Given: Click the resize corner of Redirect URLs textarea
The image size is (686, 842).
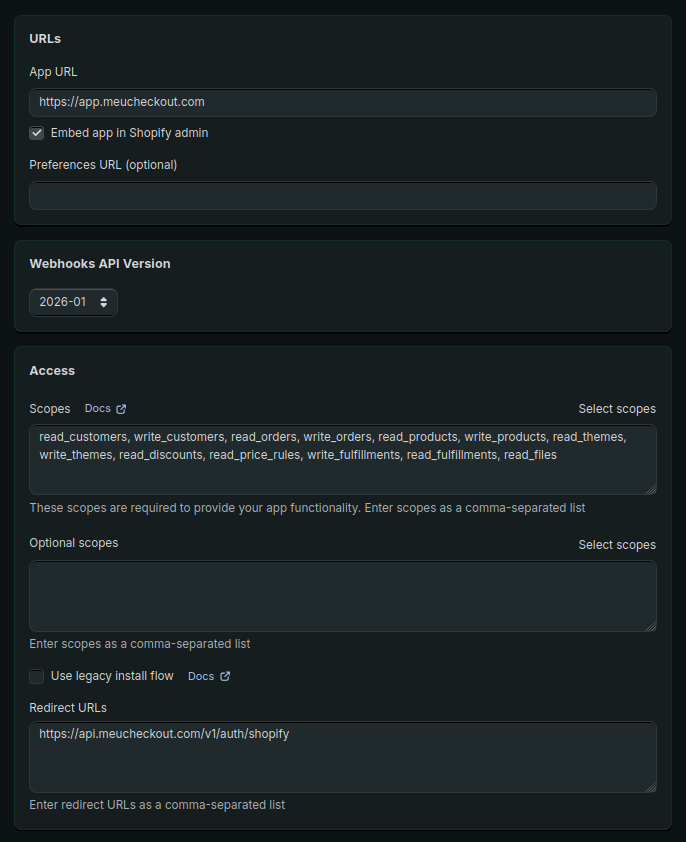Looking at the screenshot, I should tap(651, 787).
